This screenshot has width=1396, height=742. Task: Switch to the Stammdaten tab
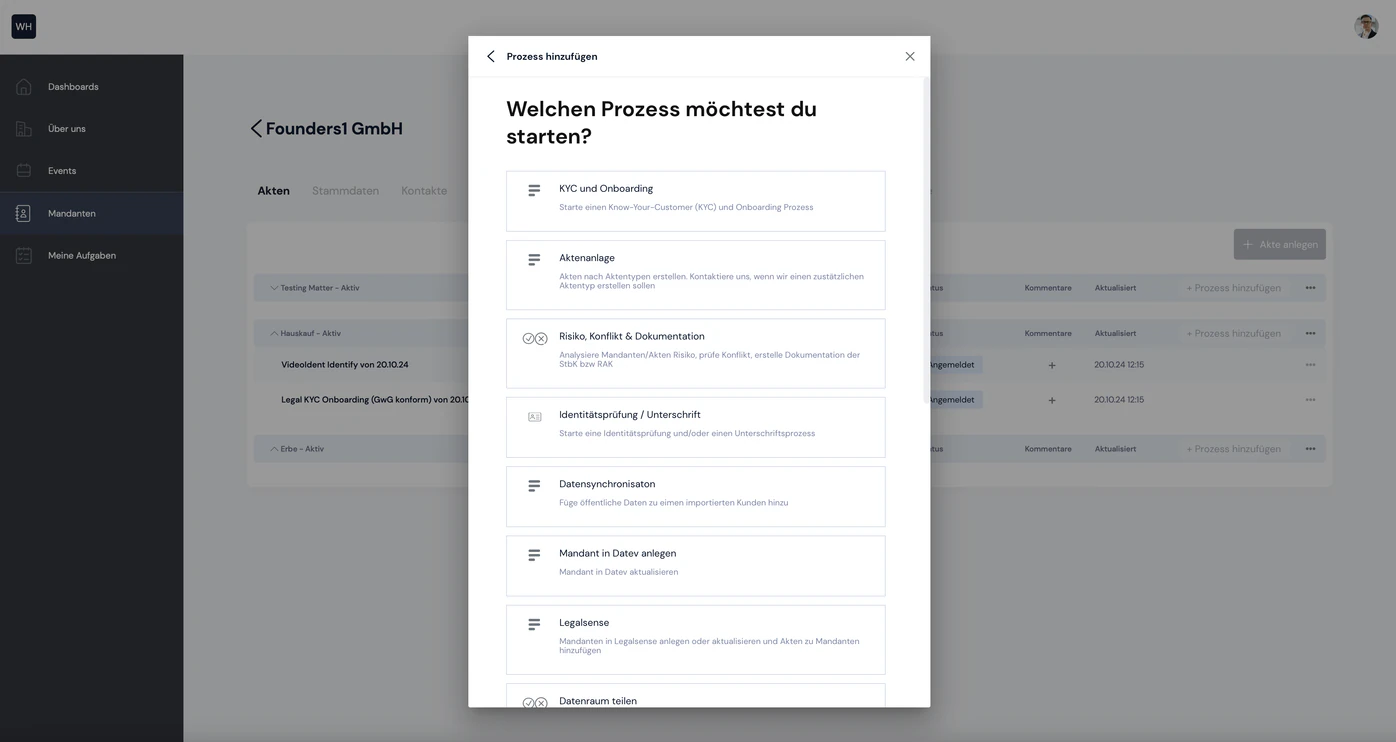(x=345, y=191)
